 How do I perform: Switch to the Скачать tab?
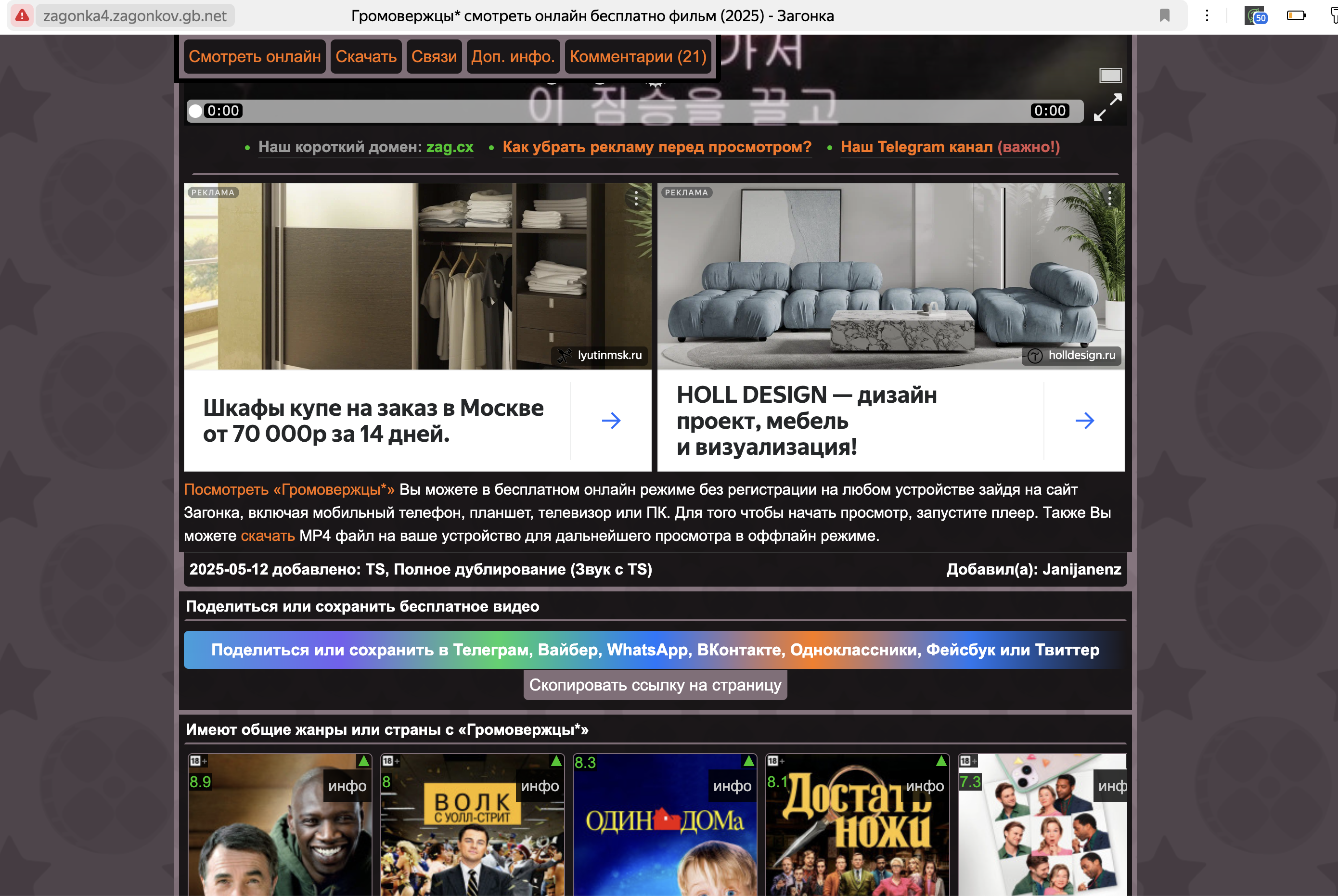point(366,57)
